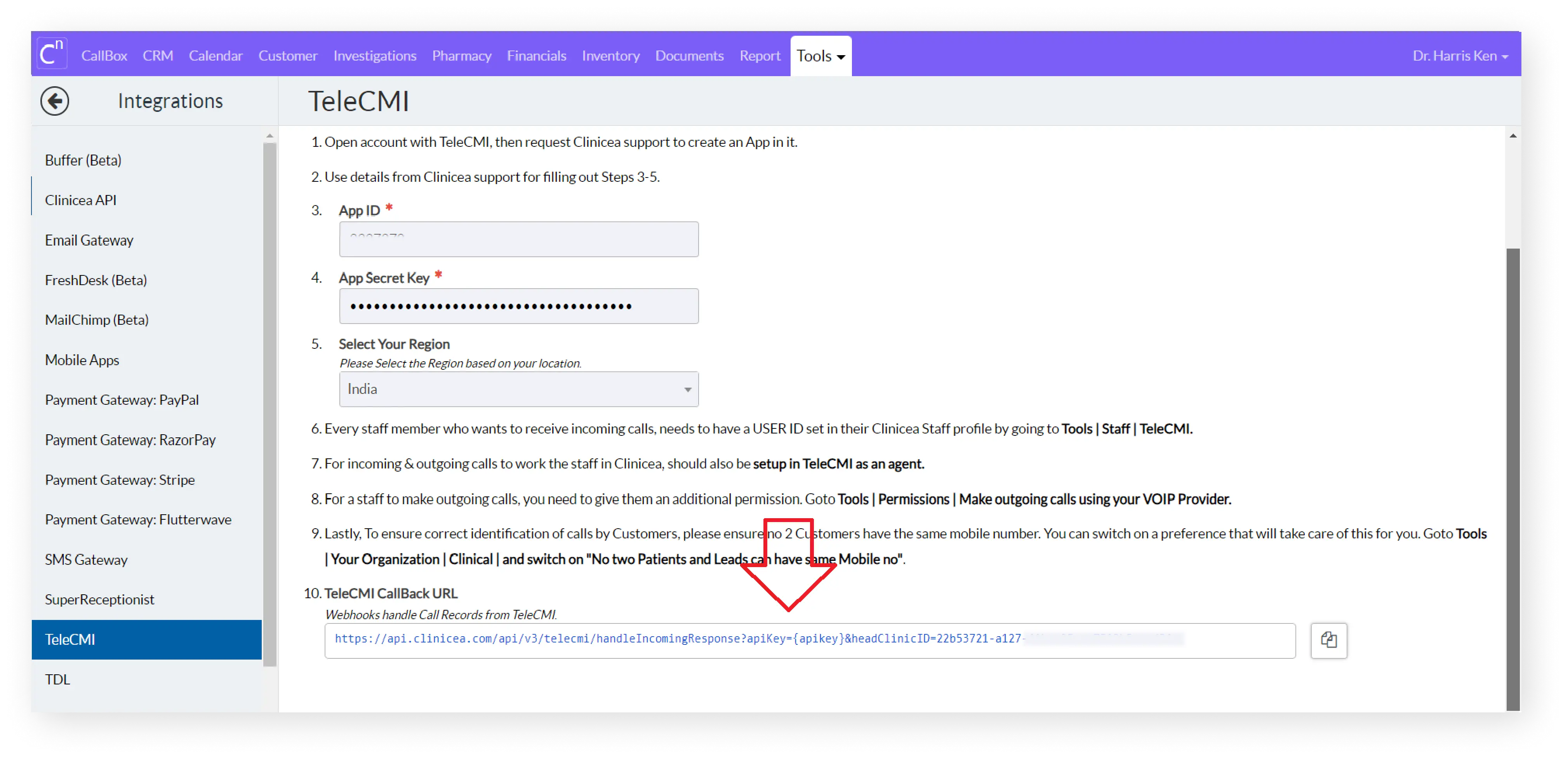Open the CRM menu
1568x759 pixels.
click(158, 56)
